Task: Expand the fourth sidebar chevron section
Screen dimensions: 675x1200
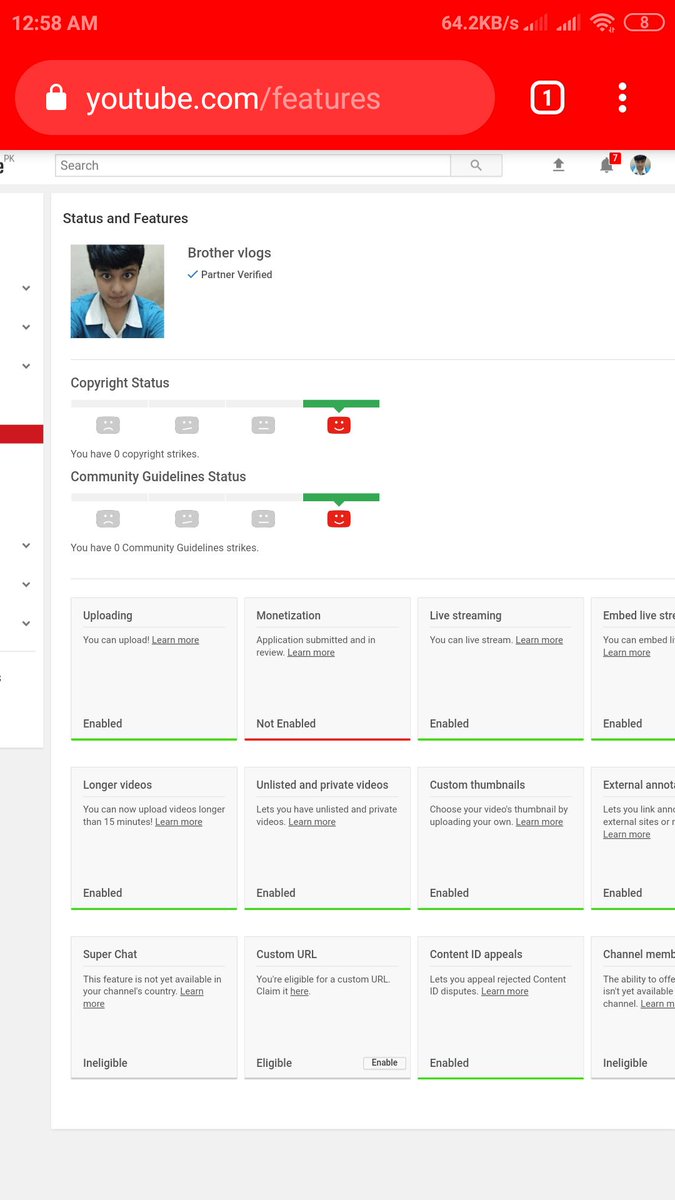Action: pyautogui.click(x=26, y=546)
